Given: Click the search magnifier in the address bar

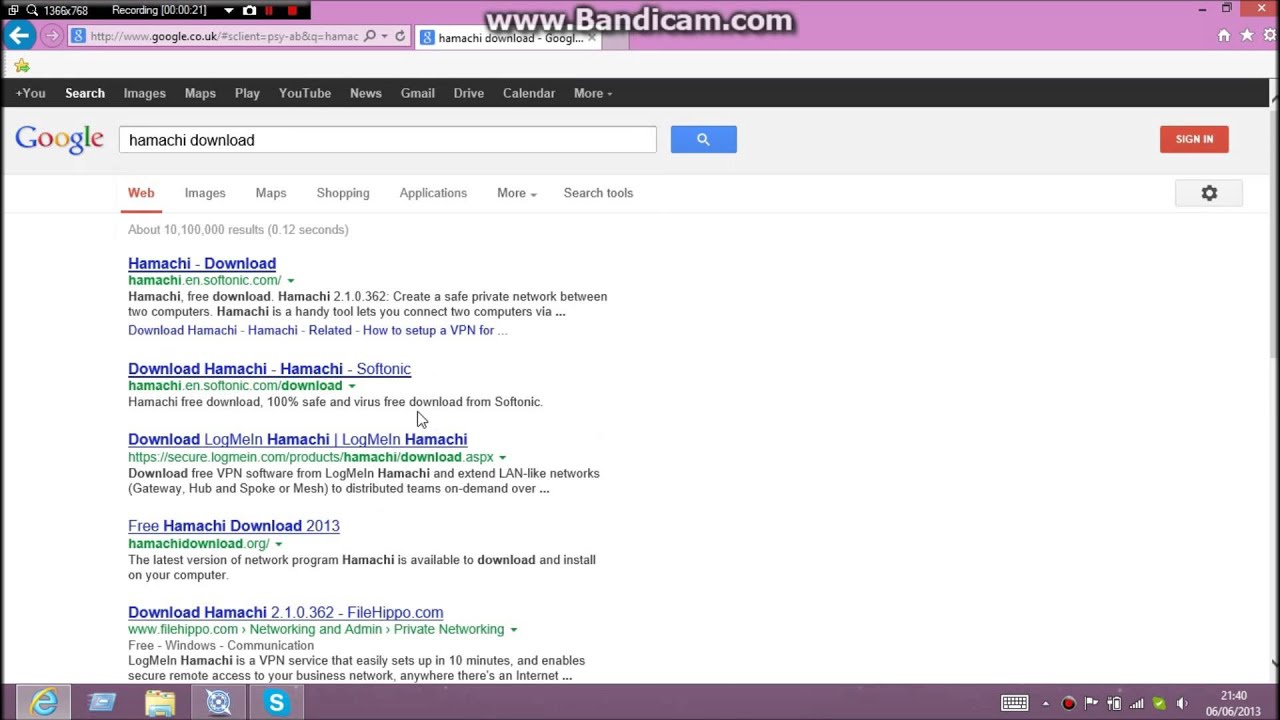Looking at the screenshot, I should pyautogui.click(x=370, y=36).
